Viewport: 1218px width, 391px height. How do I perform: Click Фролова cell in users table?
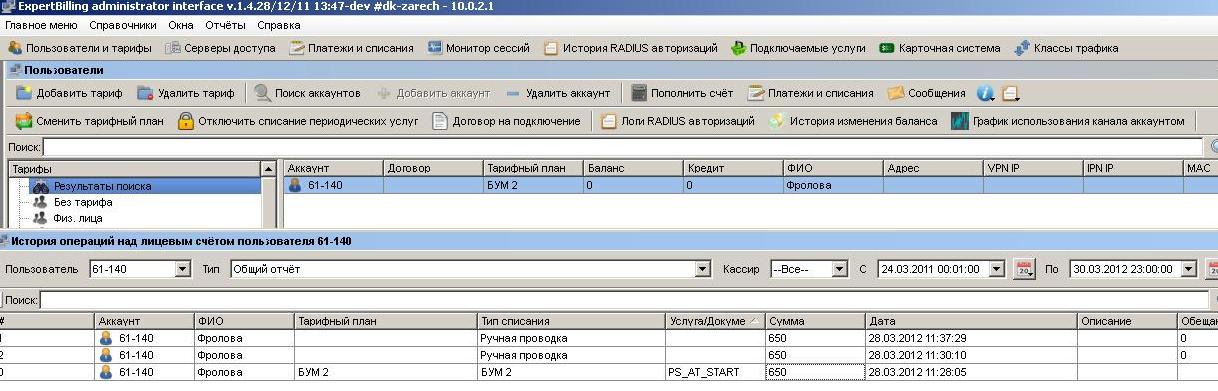coord(833,185)
